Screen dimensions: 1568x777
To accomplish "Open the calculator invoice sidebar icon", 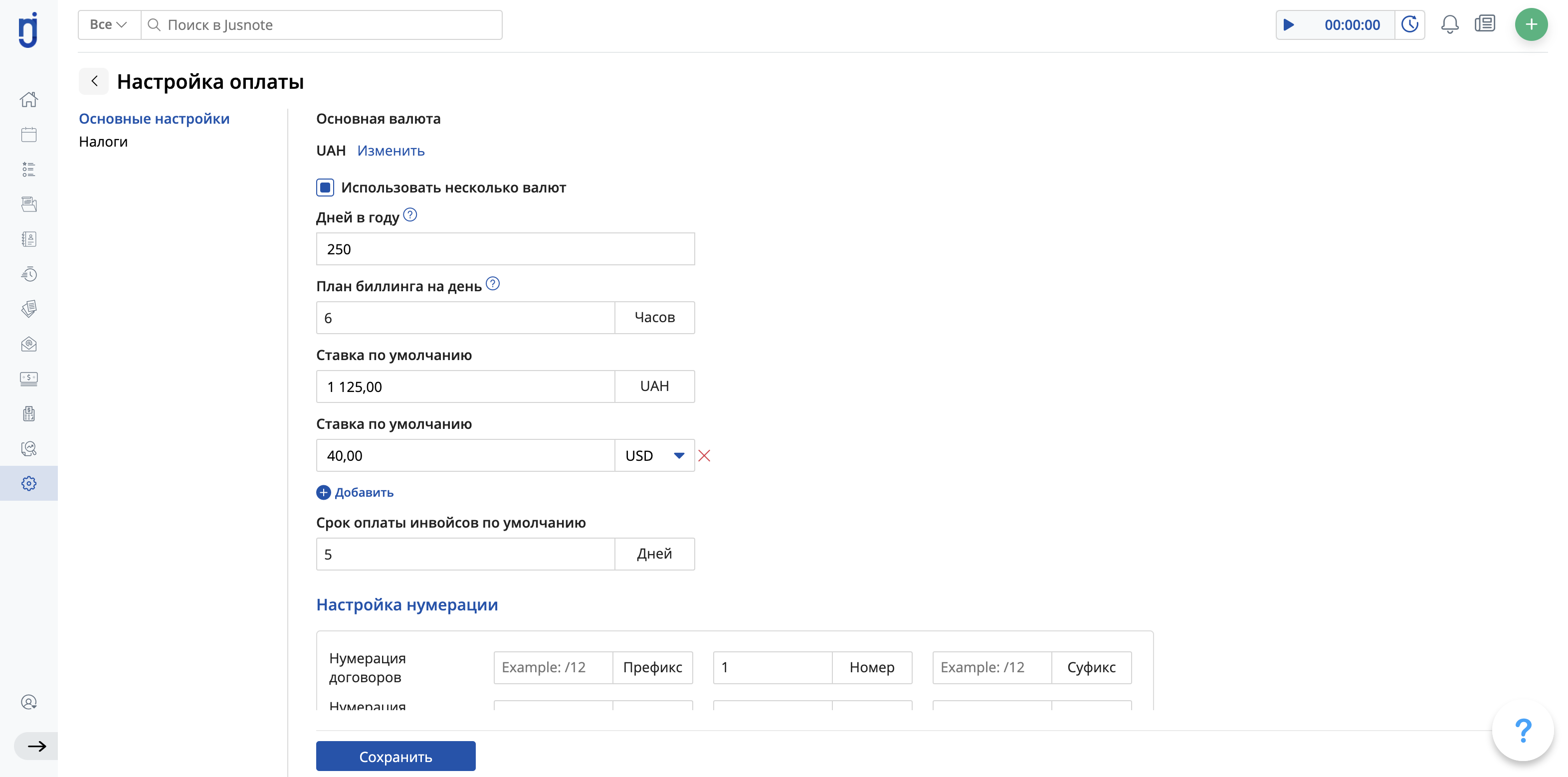I will 28,414.
